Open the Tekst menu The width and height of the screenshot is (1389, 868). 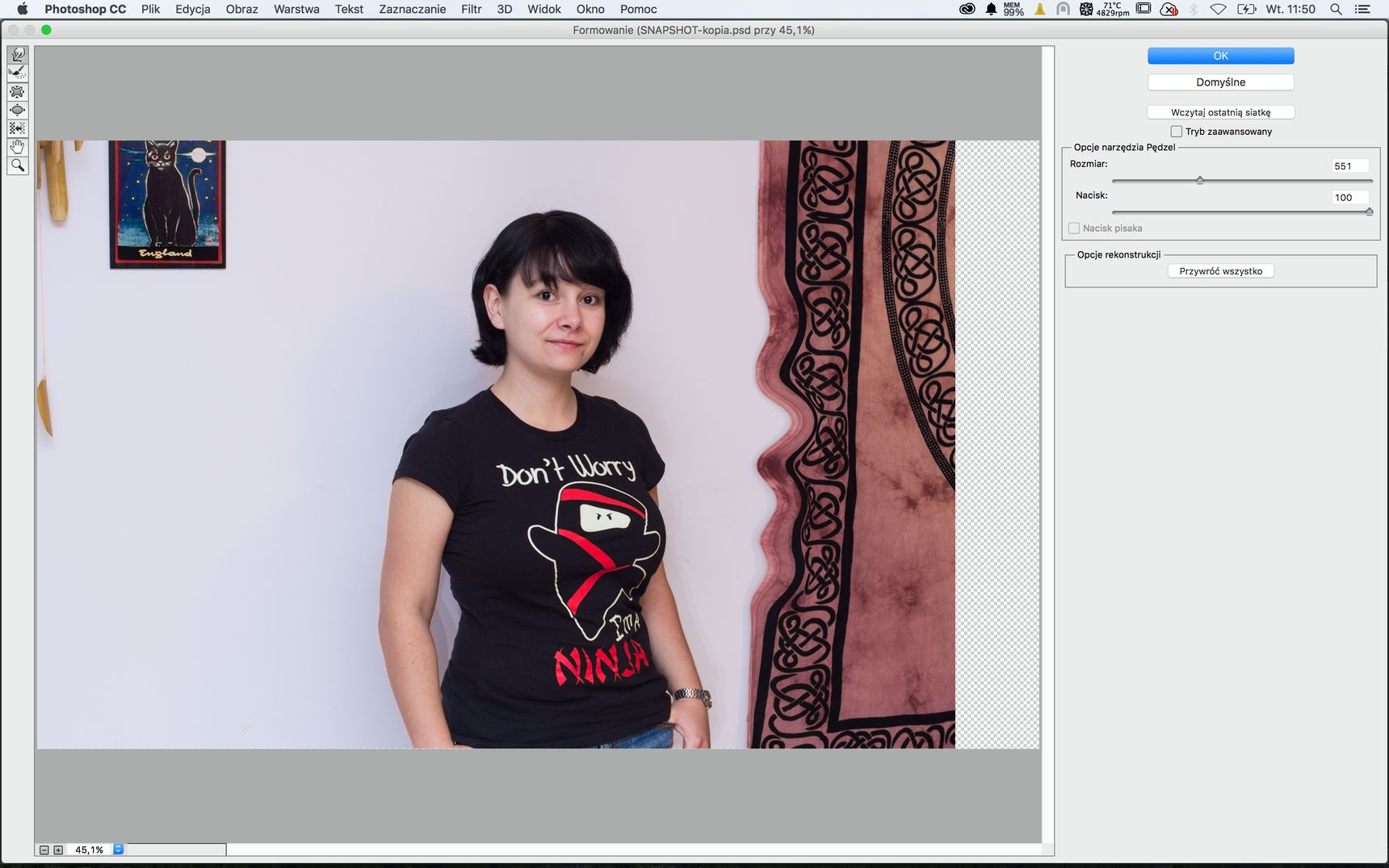point(349,9)
